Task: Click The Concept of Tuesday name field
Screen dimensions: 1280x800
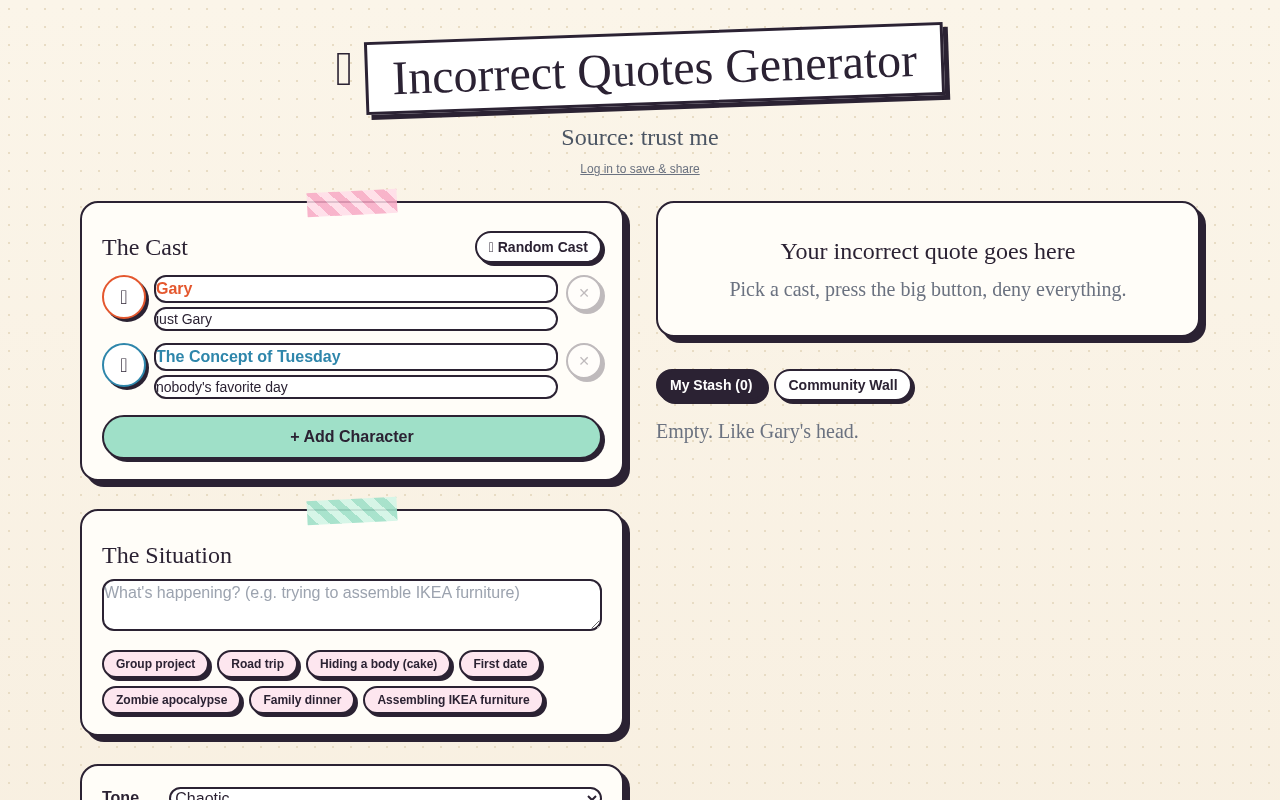Action: (x=356, y=357)
